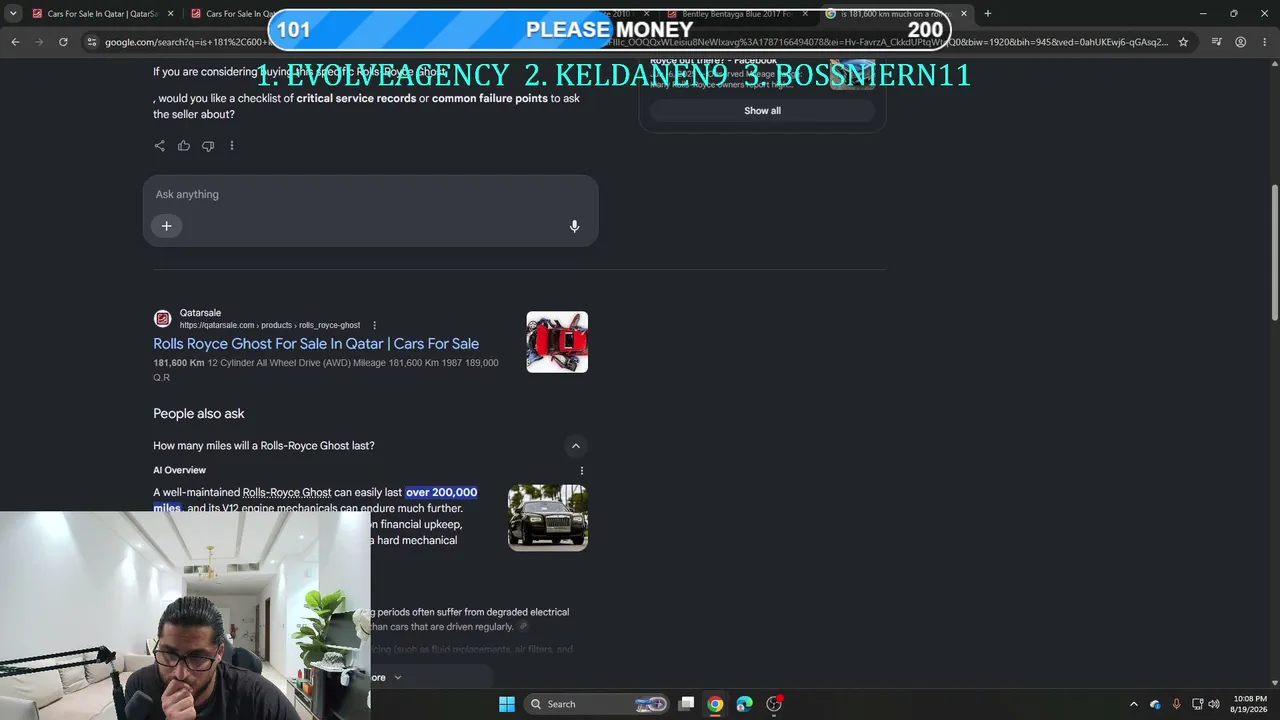
Task: Click the question about Ghost mileage lifespan
Action: (x=264, y=446)
